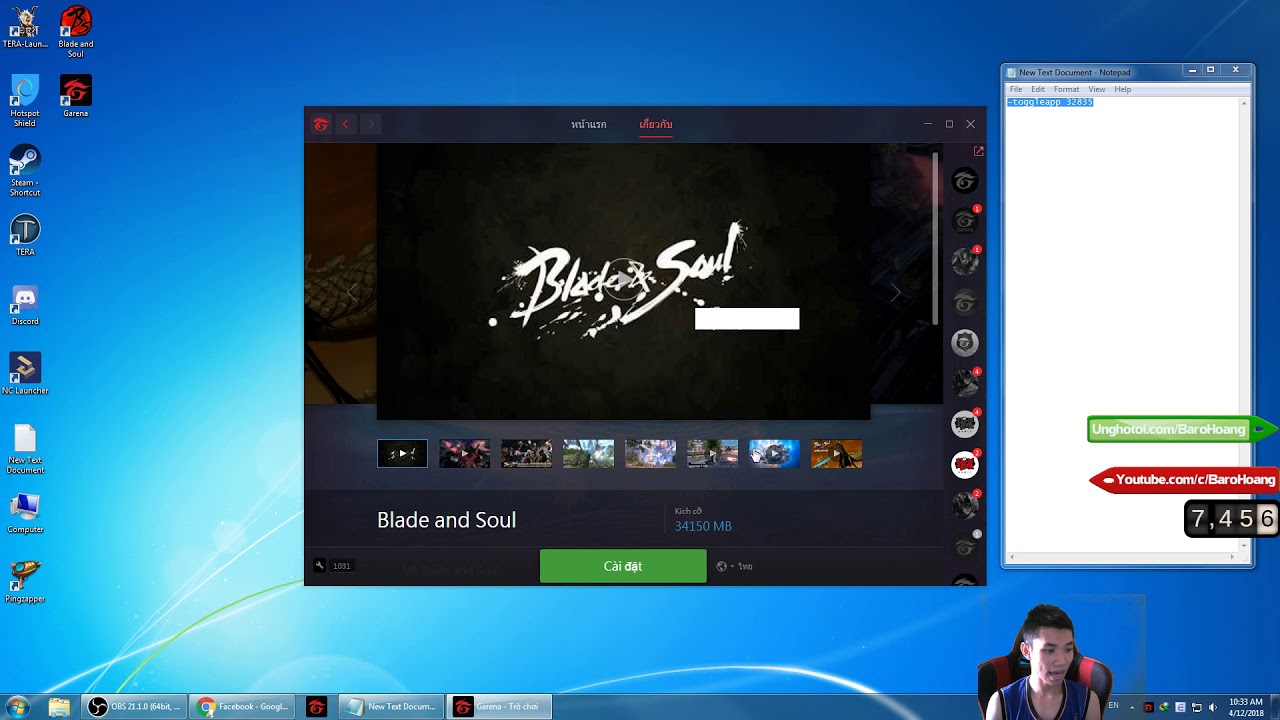Select the green landscape thumbnail

click(x=588, y=454)
